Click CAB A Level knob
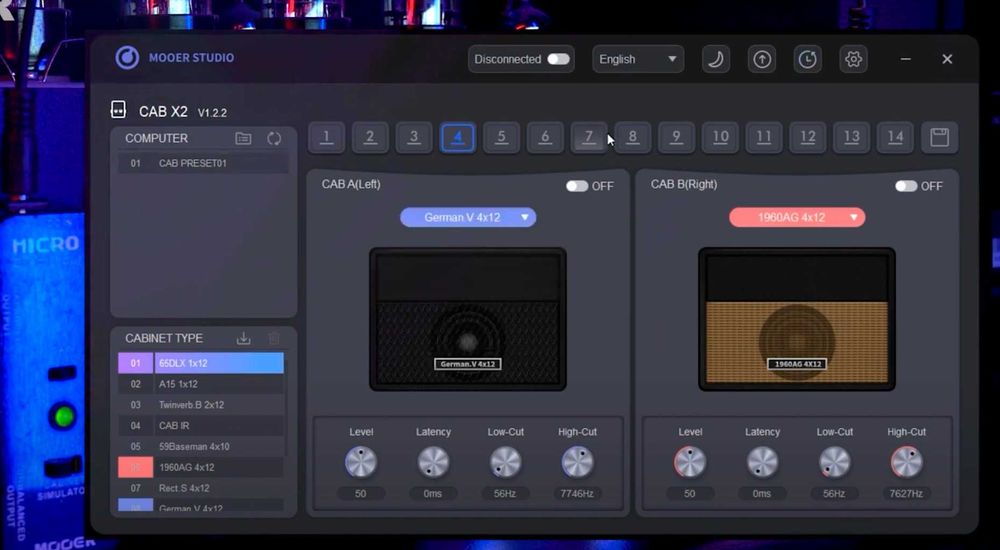Viewport: 1000px width, 550px height. tap(361, 463)
